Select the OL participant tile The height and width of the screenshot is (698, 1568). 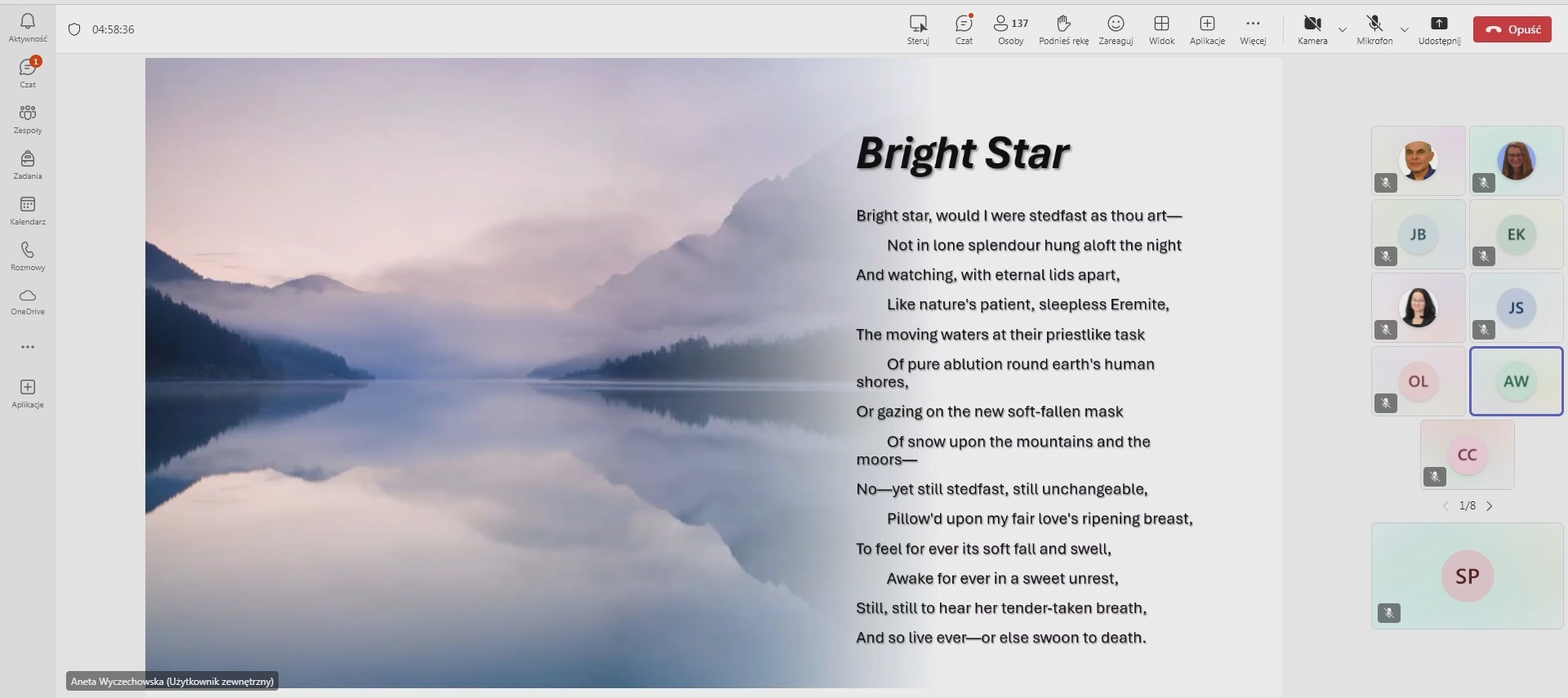[x=1419, y=381]
